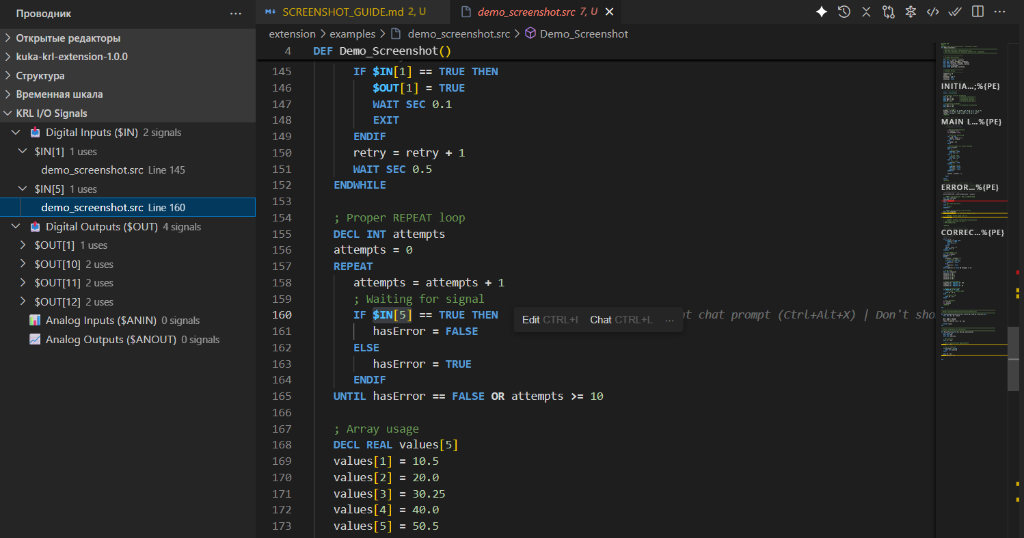Viewport: 1024px width, 538px height.
Task: Select the demo_screenshot.src editor tab
Action: 536,12
